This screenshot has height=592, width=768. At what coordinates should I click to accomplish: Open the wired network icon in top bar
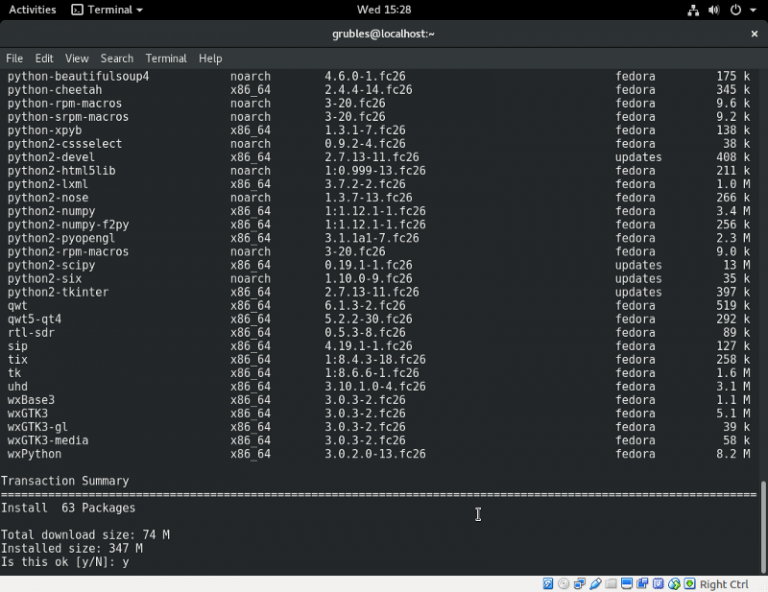coord(694,10)
